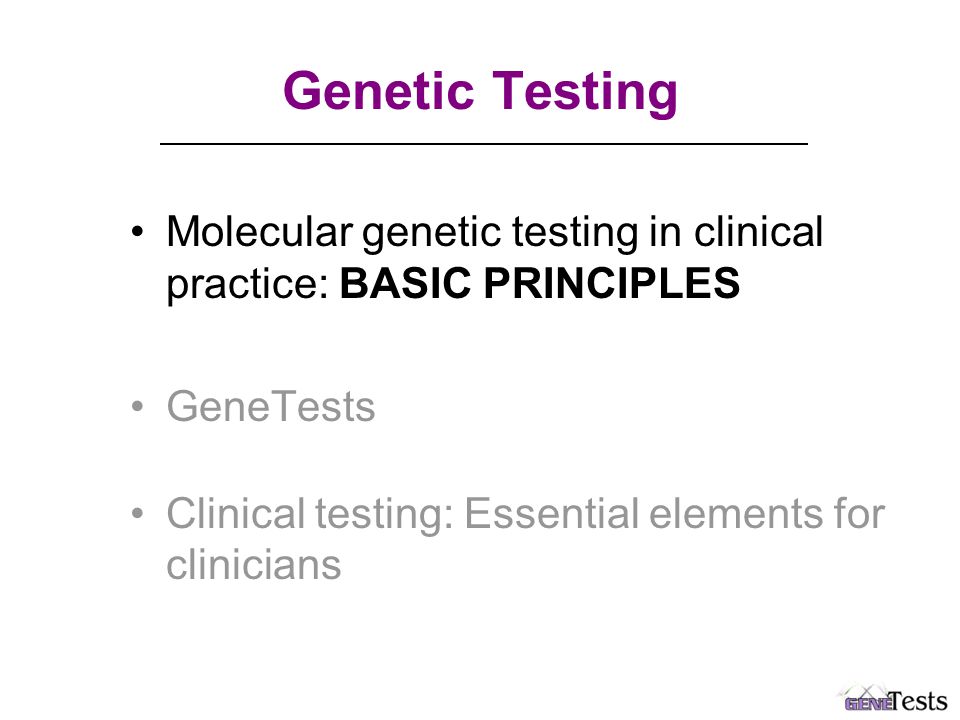The height and width of the screenshot is (720, 960).
Task: Click the horizontal rule under the title
Action: point(484,144)
